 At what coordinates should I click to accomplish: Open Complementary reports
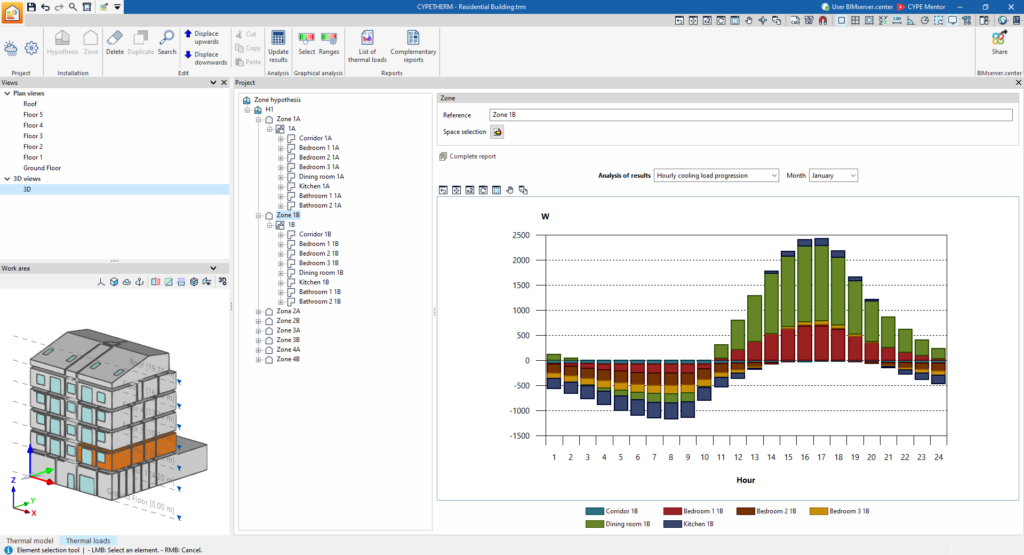(x=413, y=46)
